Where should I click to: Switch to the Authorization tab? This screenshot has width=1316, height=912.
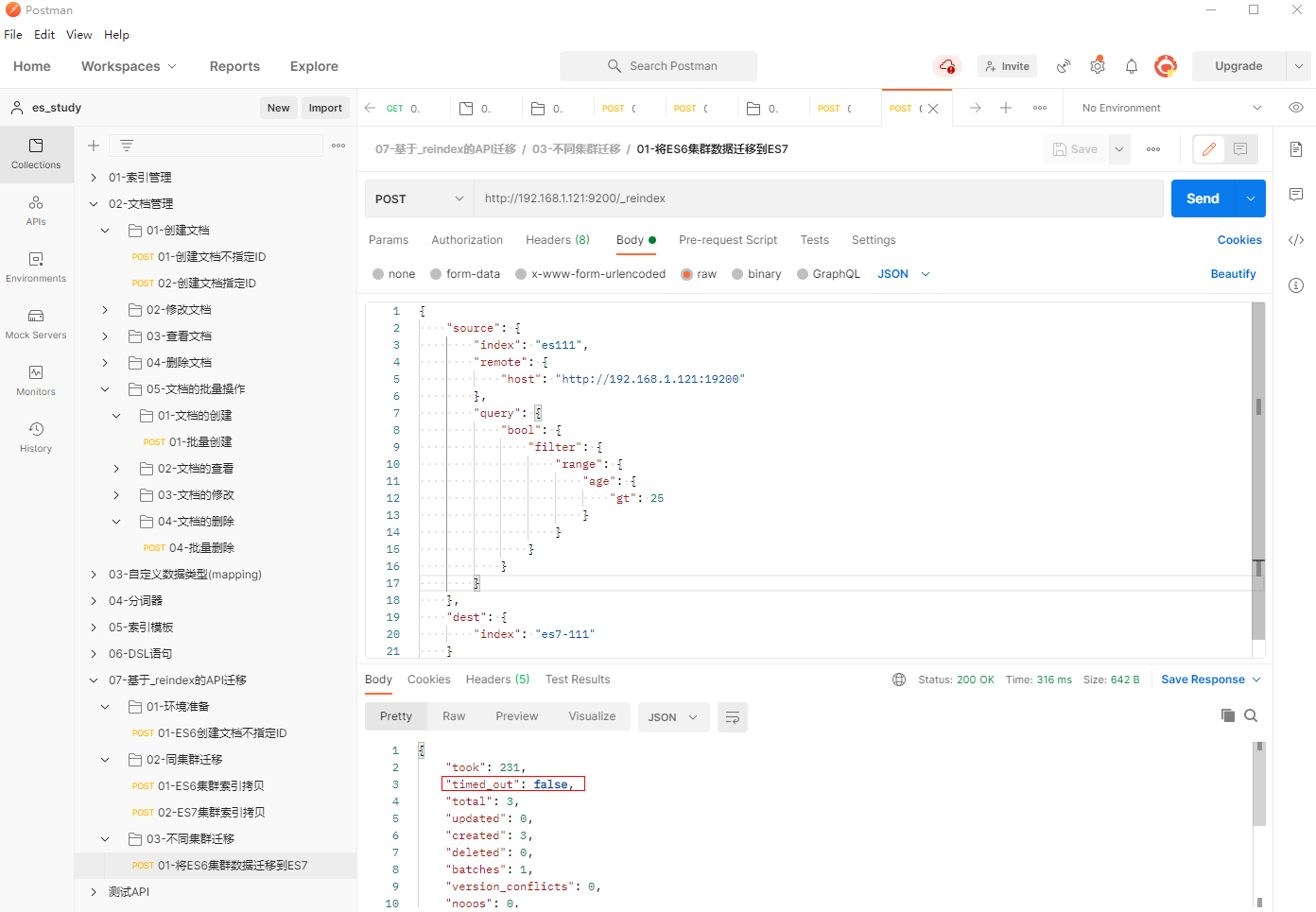pos(467,240)
